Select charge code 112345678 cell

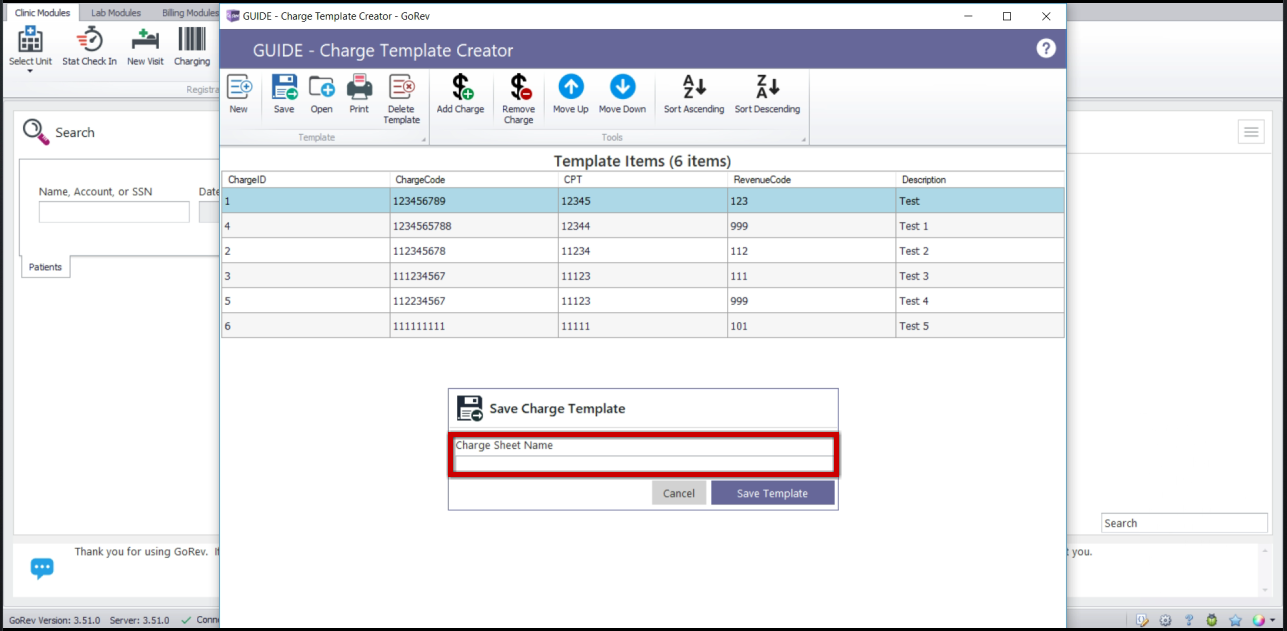coord(474,251)
